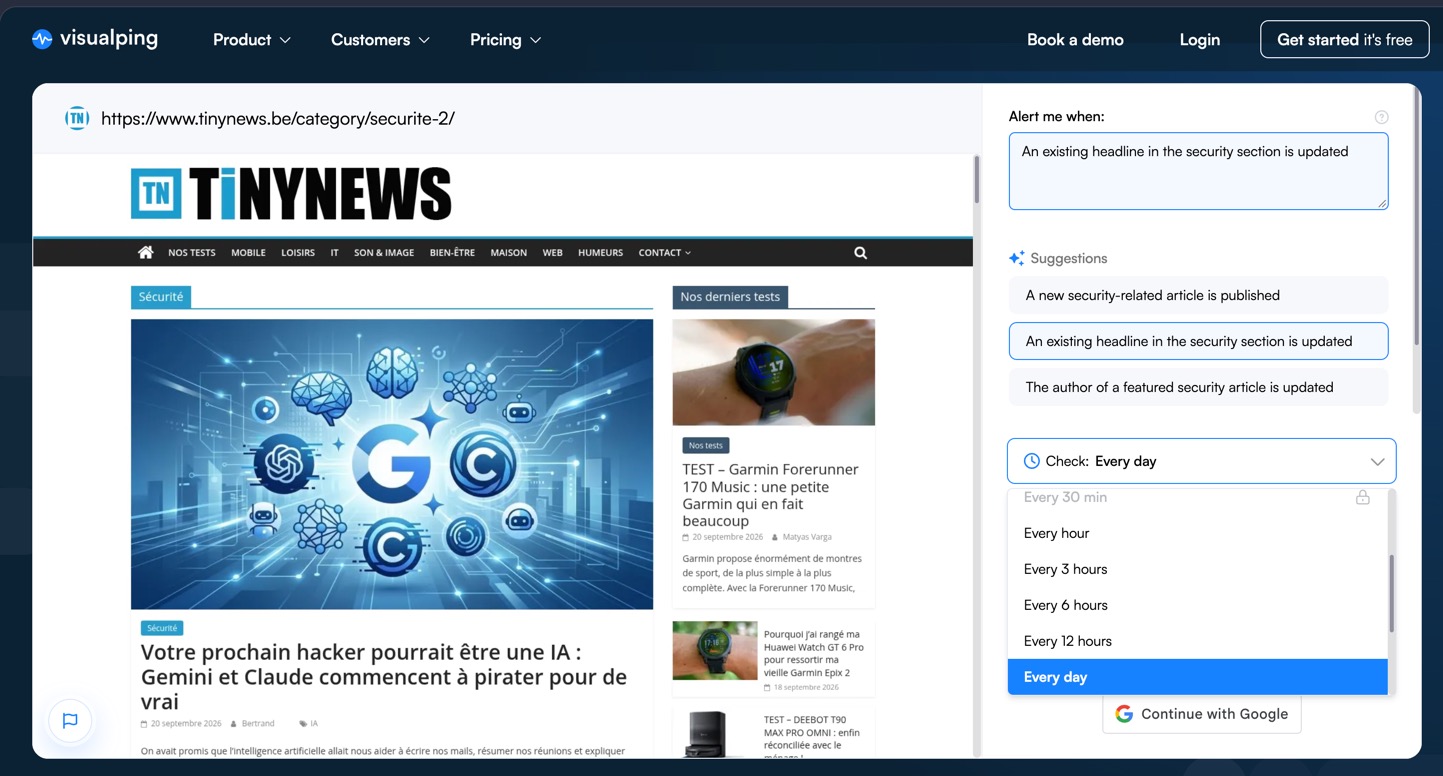
Task: Expand the Product menu
Action: [x=252, y=40]
